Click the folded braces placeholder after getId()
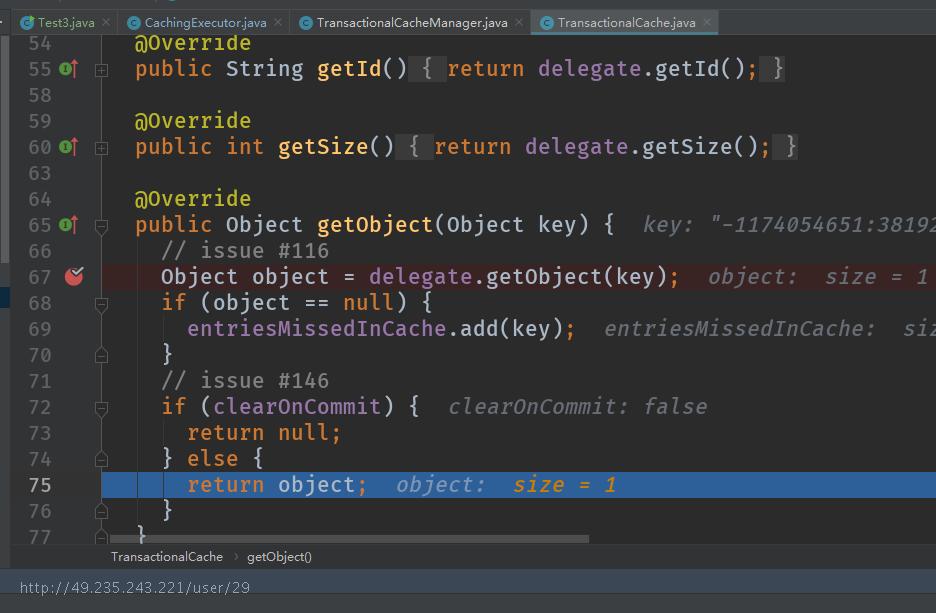The image size is (936, 613). pos(427,69)
